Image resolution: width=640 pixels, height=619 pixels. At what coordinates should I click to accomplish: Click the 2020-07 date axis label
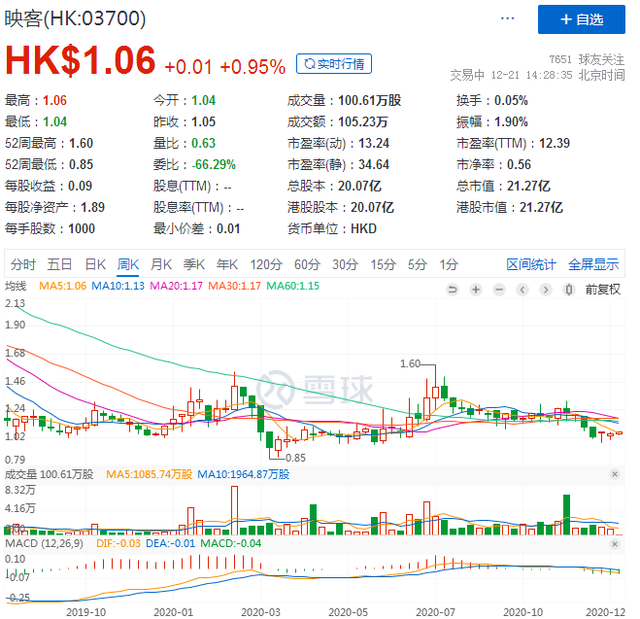(x=435, y=612)
